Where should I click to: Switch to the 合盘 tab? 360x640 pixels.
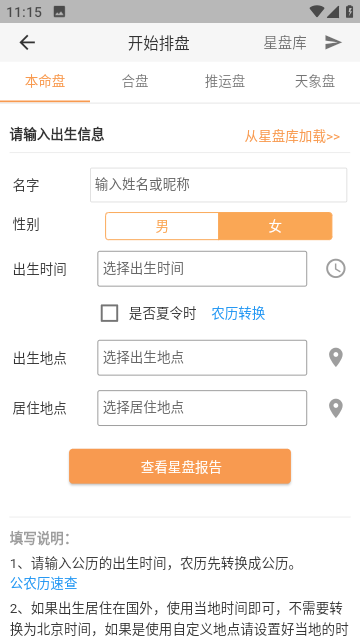pos(135,82)
